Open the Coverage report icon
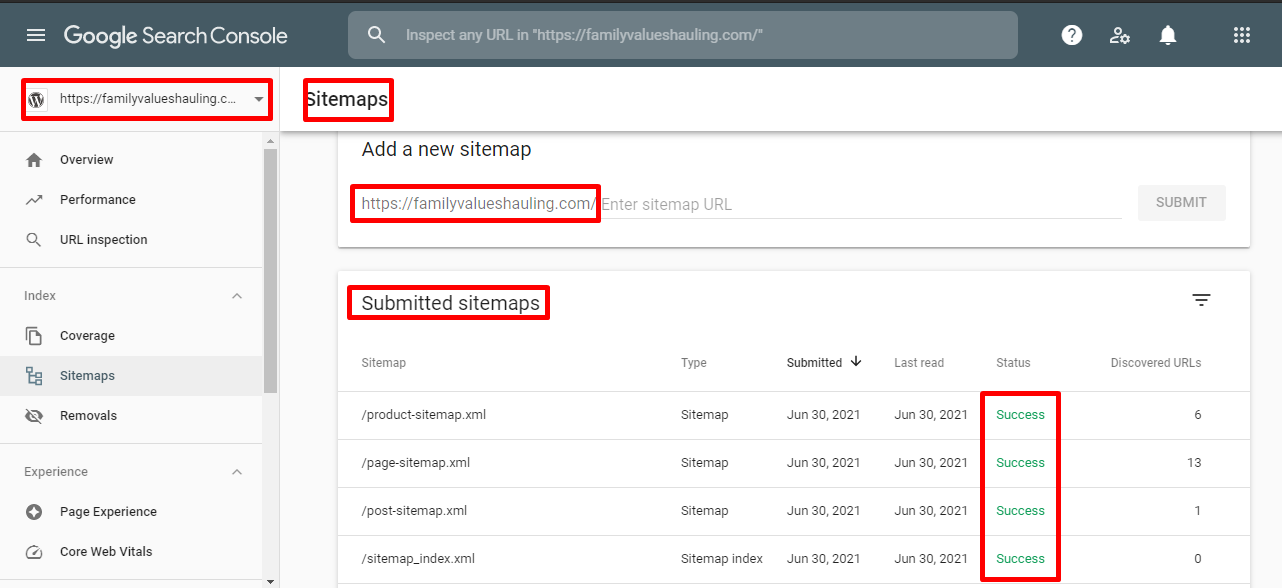This screenshot has height=588, width=1282. pos(33,335)
